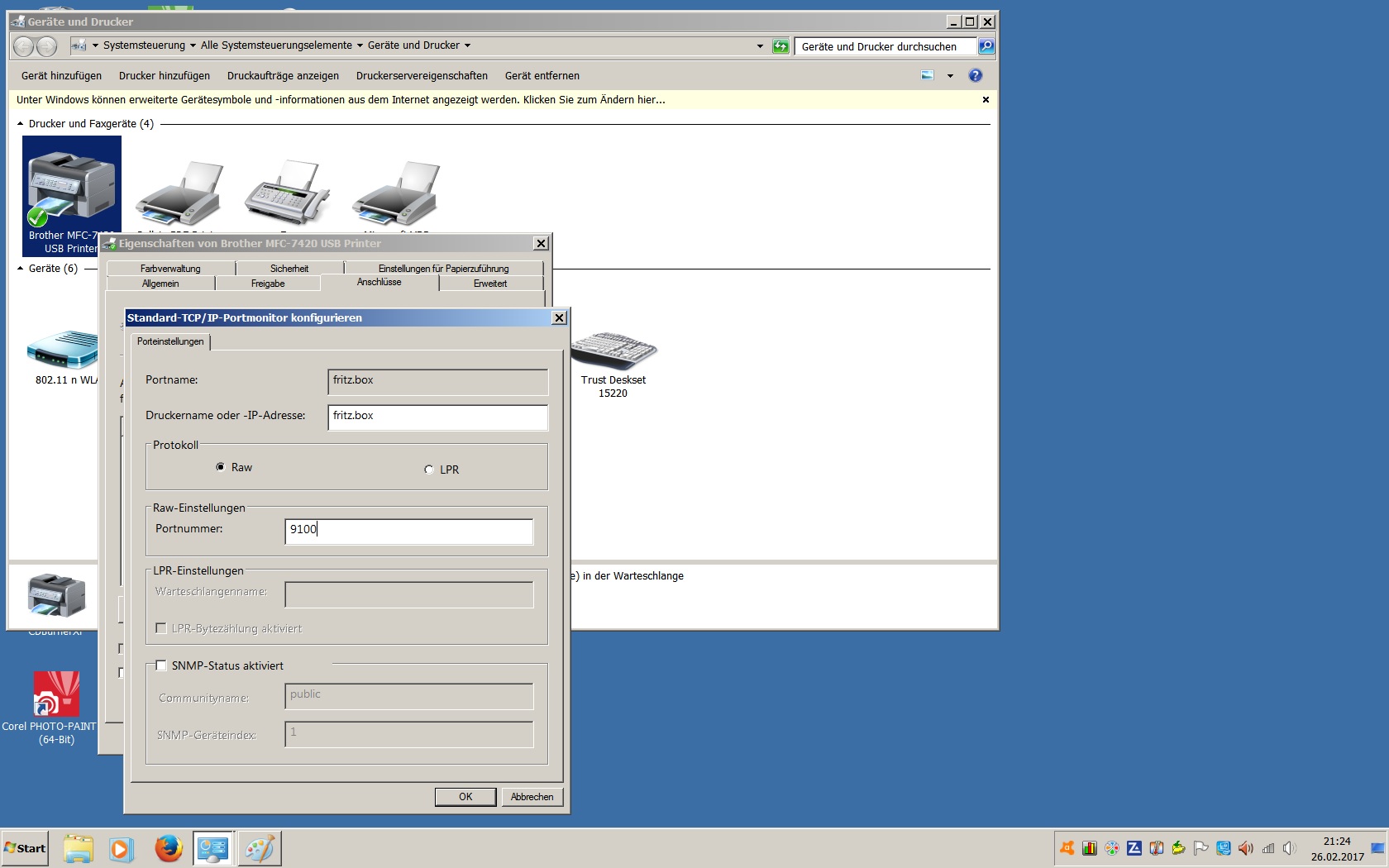This screenshot has height=868, width=1389.
Task: Click the view options icon in the toolbar
Action: [928, 75]
